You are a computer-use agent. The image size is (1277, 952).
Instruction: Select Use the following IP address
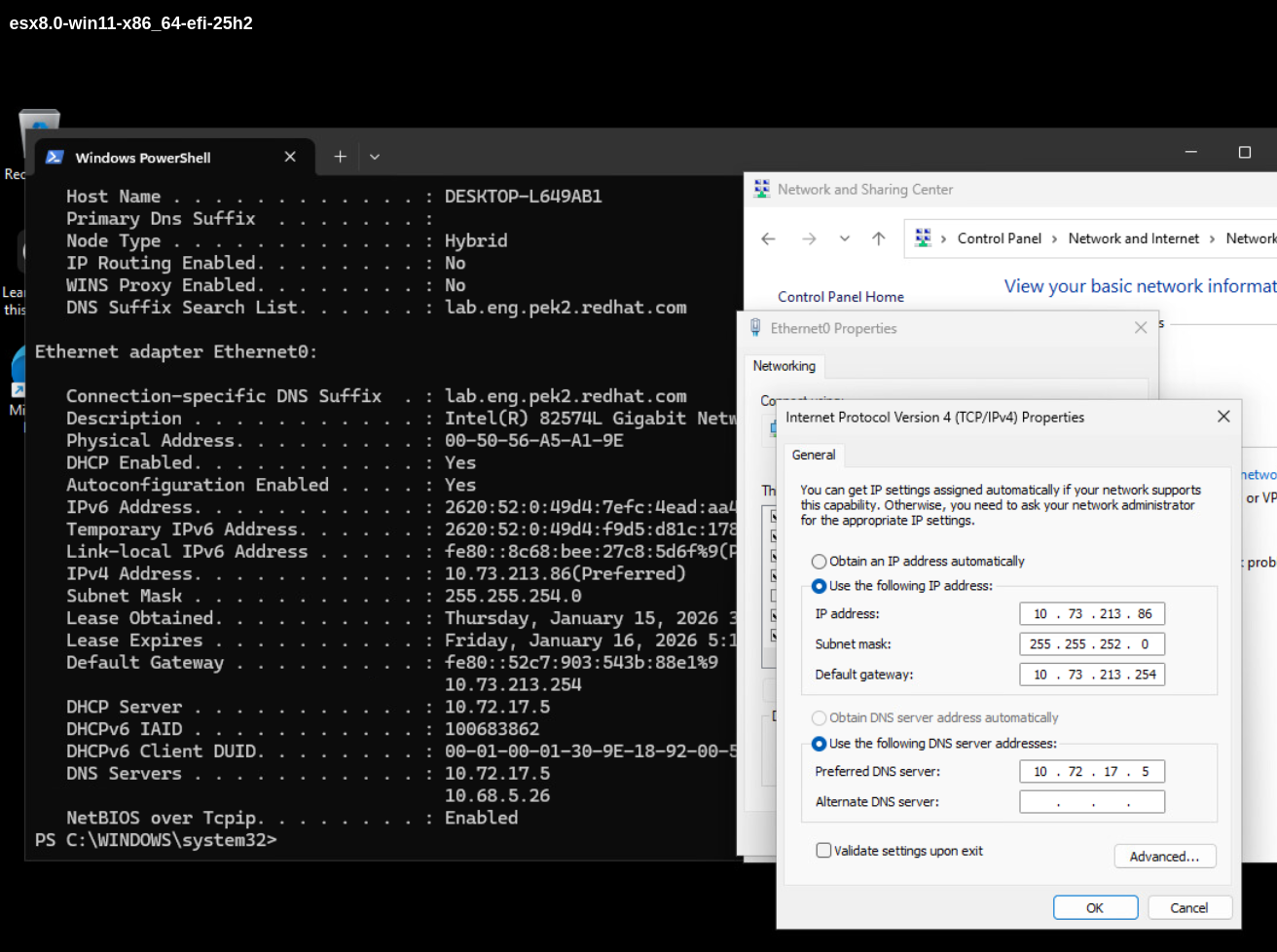(902, 586)
